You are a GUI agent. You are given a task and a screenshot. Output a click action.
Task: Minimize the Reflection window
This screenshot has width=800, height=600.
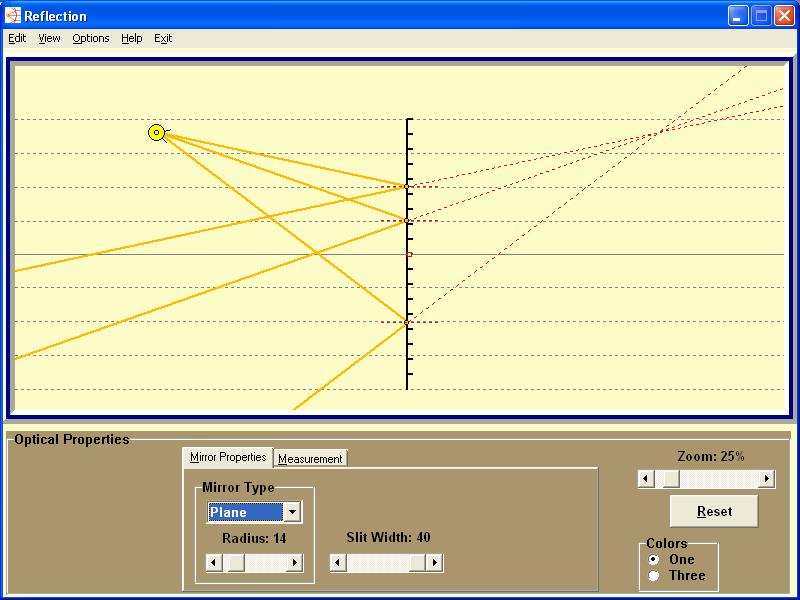click(x=737, y=16)
